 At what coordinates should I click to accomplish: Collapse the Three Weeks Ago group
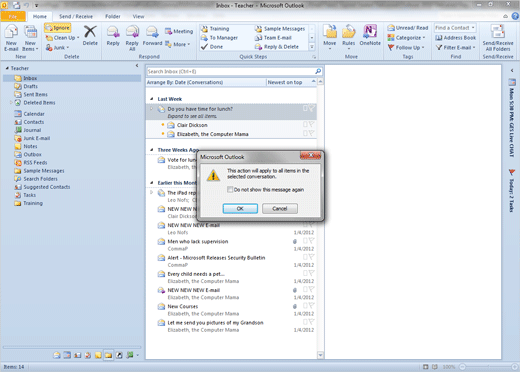[152, 150]
